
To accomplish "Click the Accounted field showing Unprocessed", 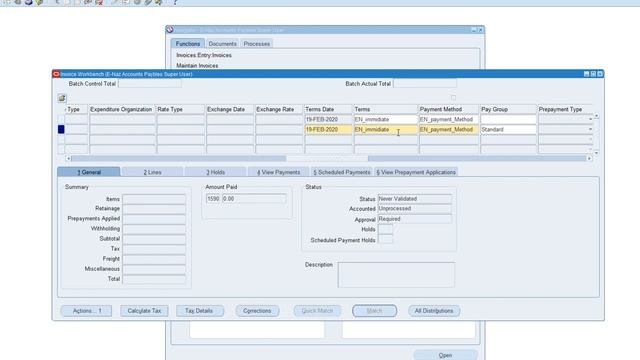I will click(x=415, y=209).
